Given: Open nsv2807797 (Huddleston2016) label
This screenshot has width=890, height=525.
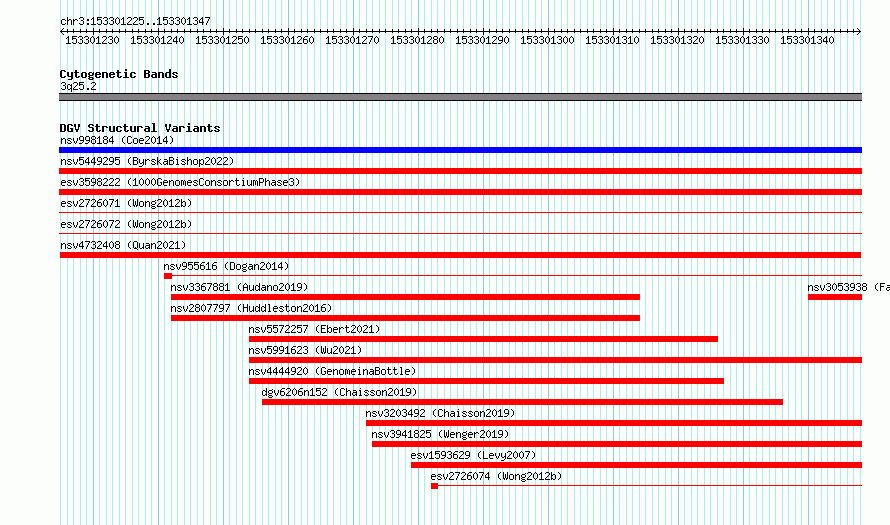Looking at the screenshot, I should point(251,308).
